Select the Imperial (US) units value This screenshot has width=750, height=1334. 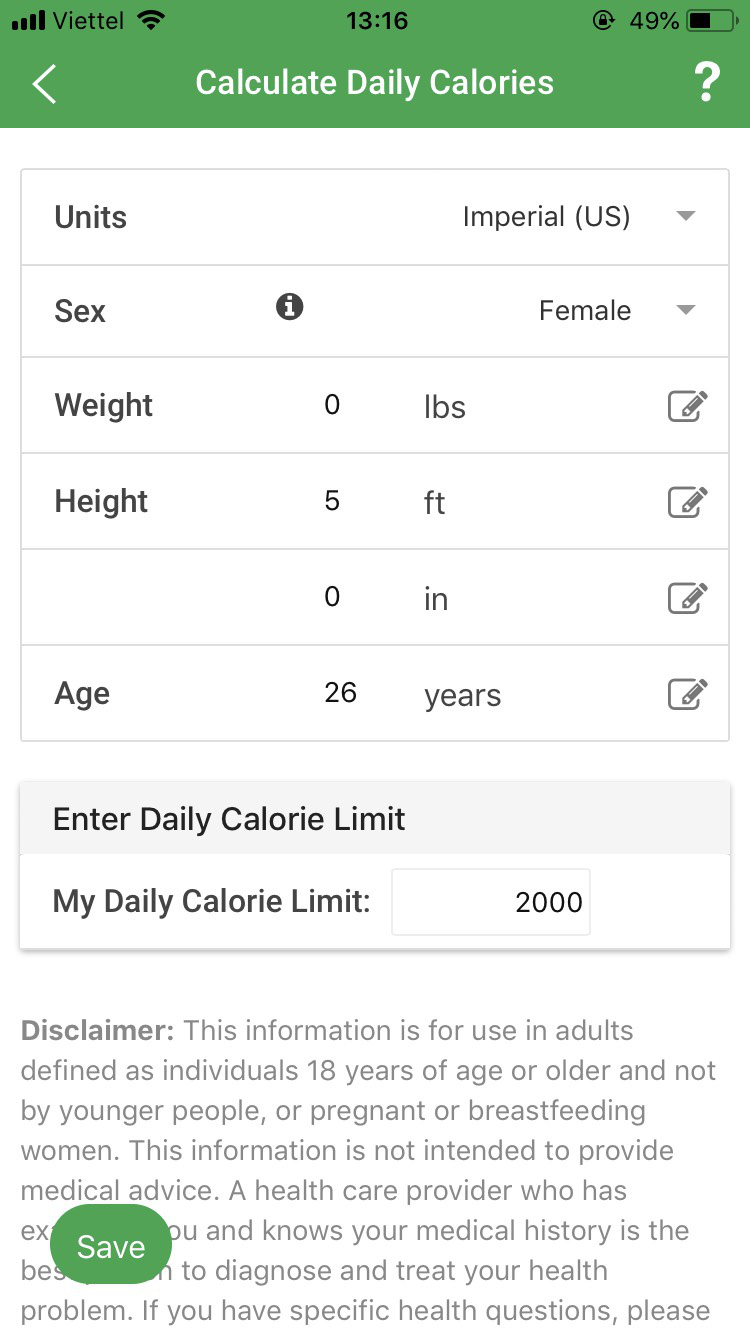[x=546, y=217]
